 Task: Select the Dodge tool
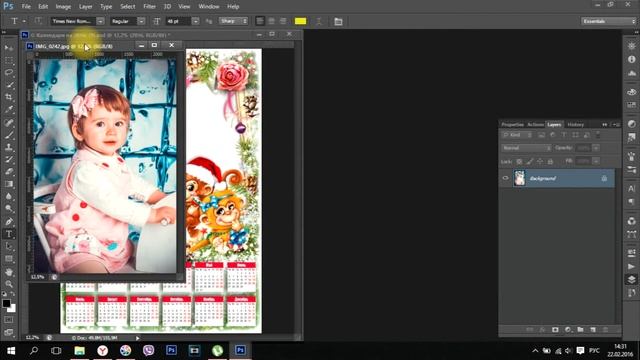9,209
